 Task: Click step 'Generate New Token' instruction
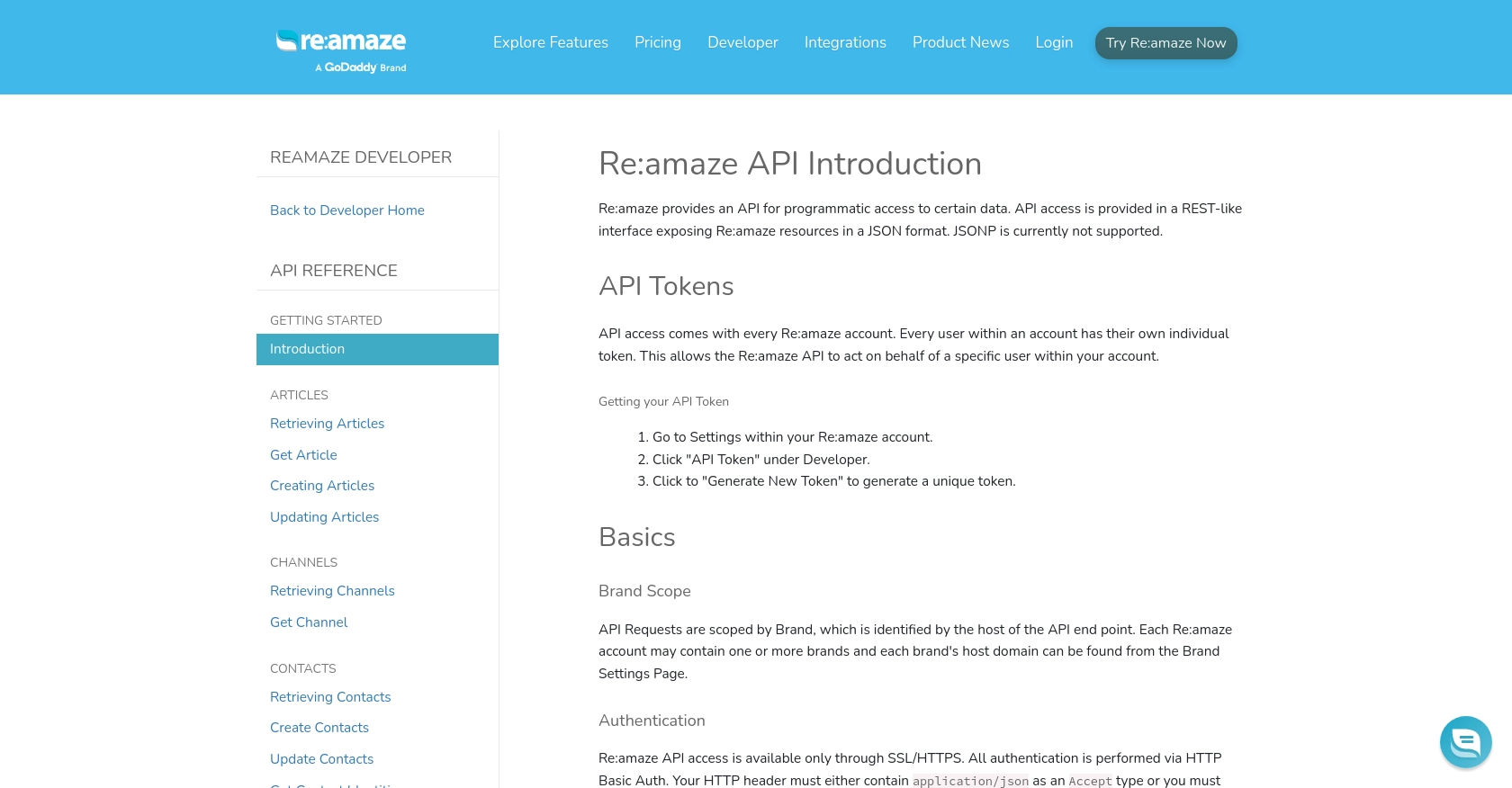(x=833, y=481)
